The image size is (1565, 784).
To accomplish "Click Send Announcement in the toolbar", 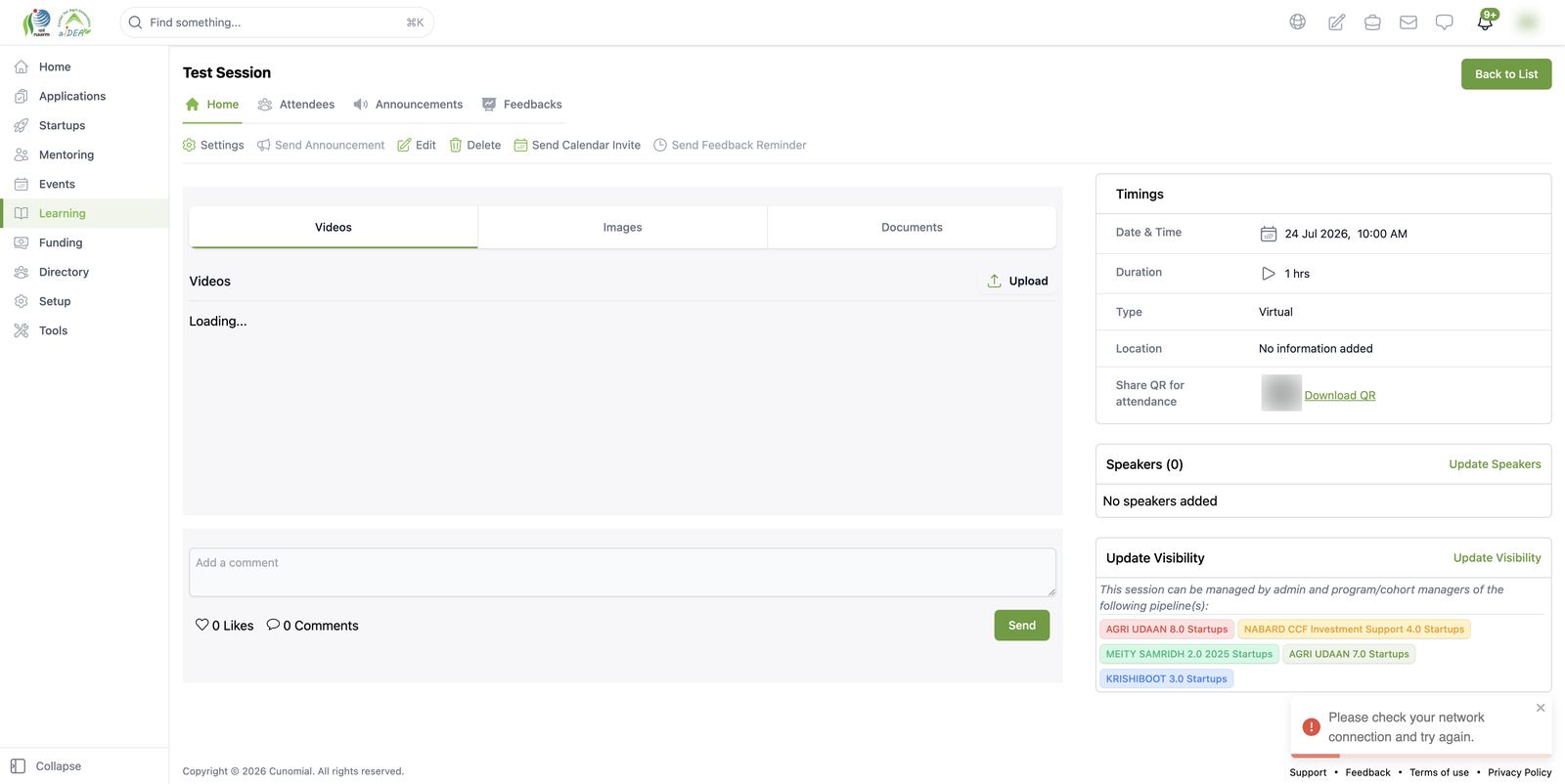I will click(x=321, y=145).
